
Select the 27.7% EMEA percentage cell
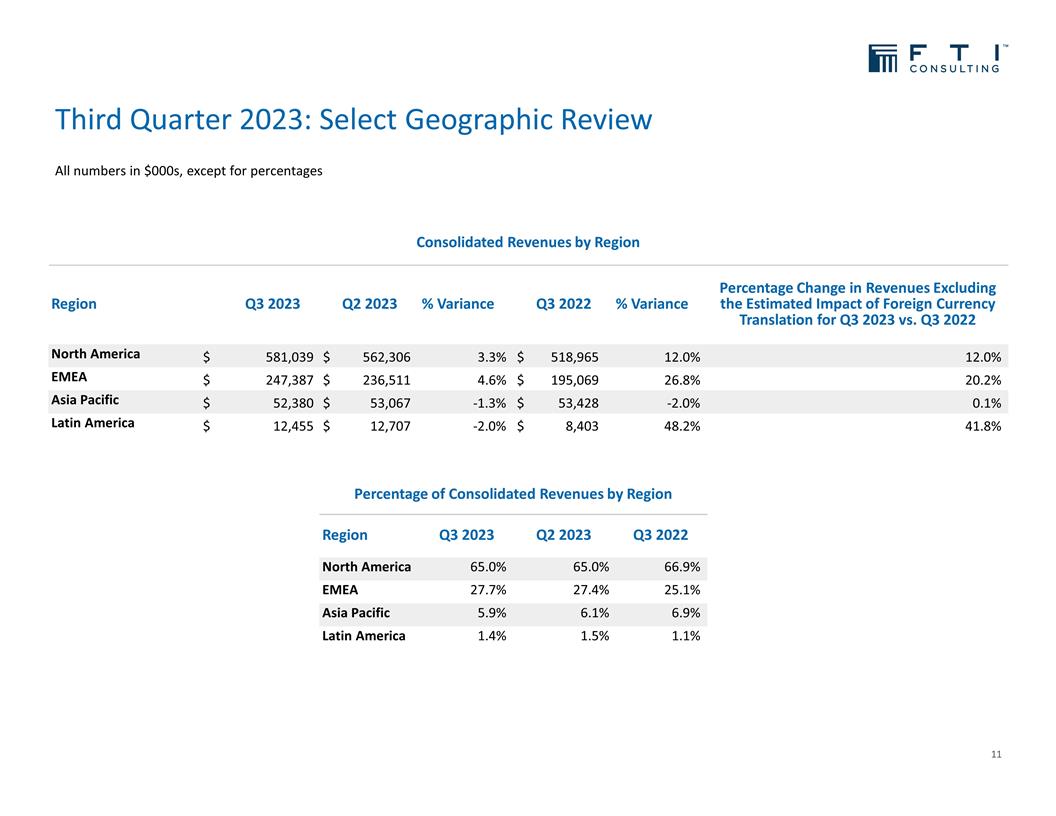tap(488, 591)
